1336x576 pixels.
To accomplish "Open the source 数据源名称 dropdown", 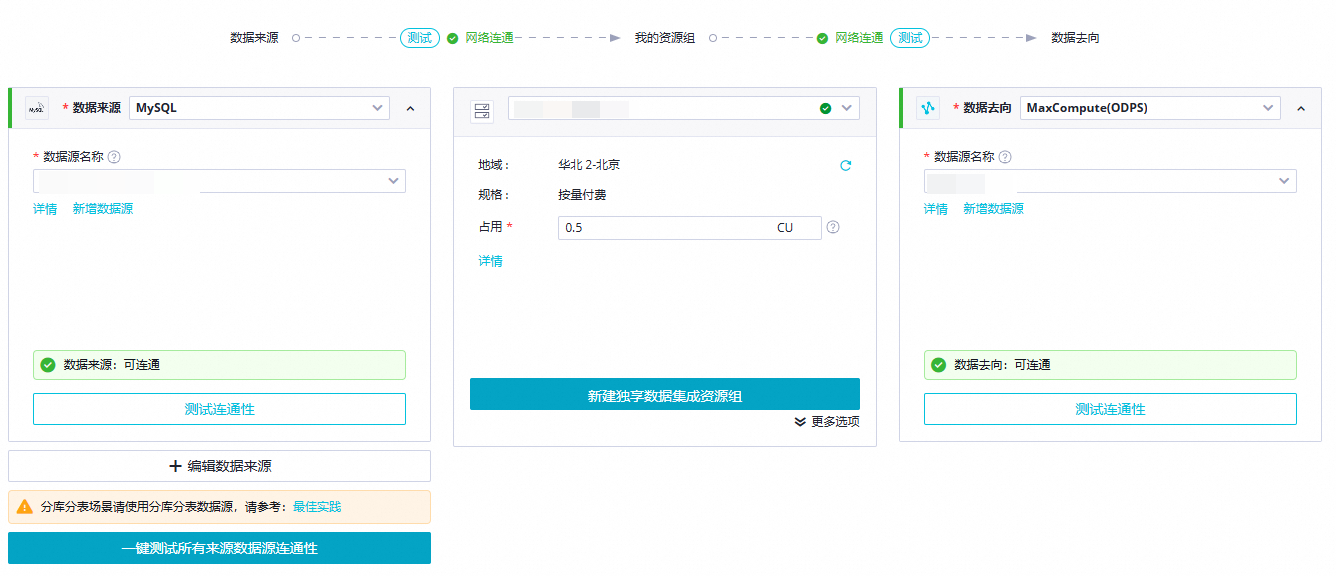I will [x=219, y=181].
